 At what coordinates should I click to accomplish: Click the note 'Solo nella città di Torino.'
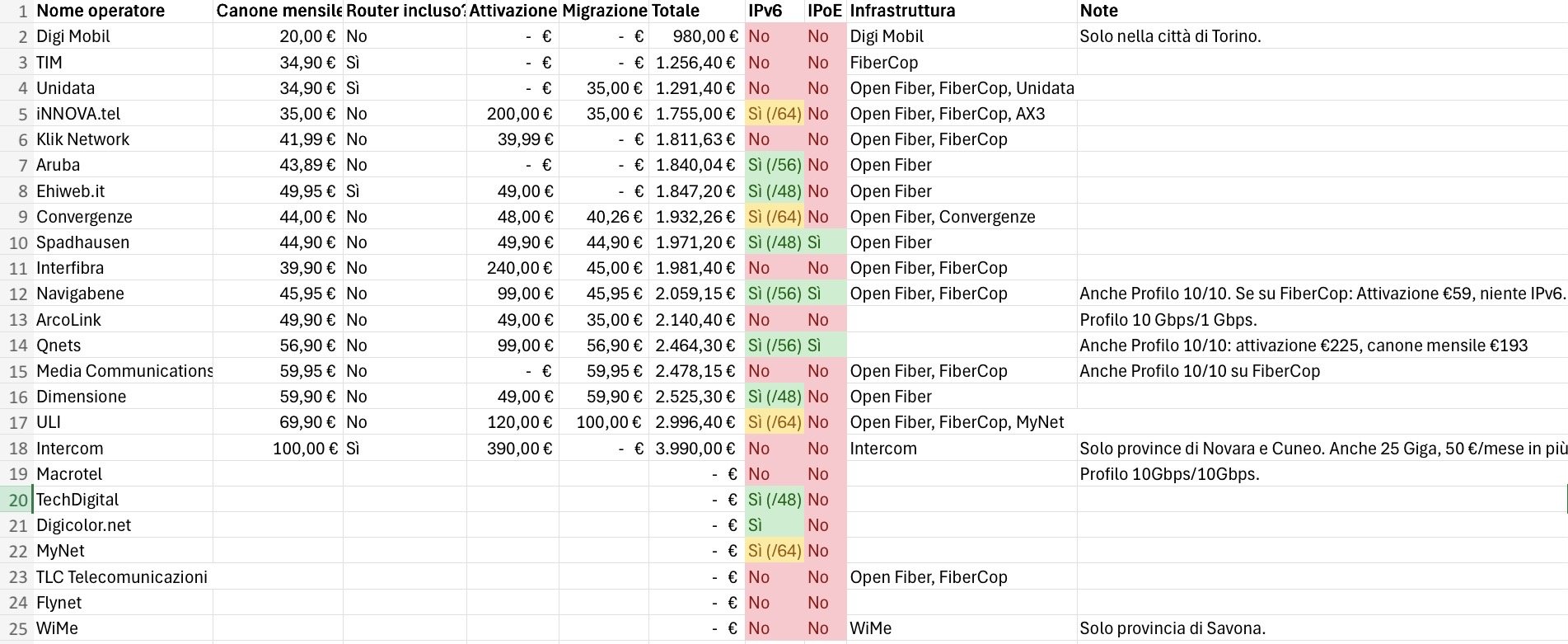click(1170, 36)
